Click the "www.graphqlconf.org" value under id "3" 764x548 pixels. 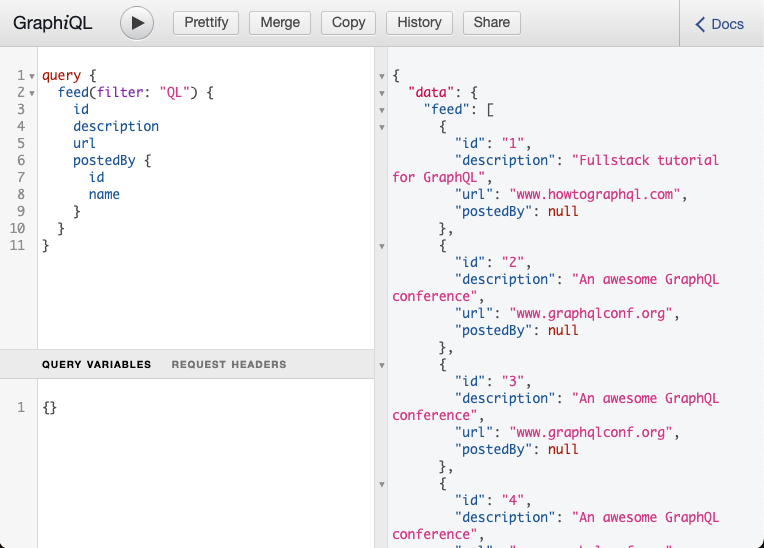[x=591, y=432]
